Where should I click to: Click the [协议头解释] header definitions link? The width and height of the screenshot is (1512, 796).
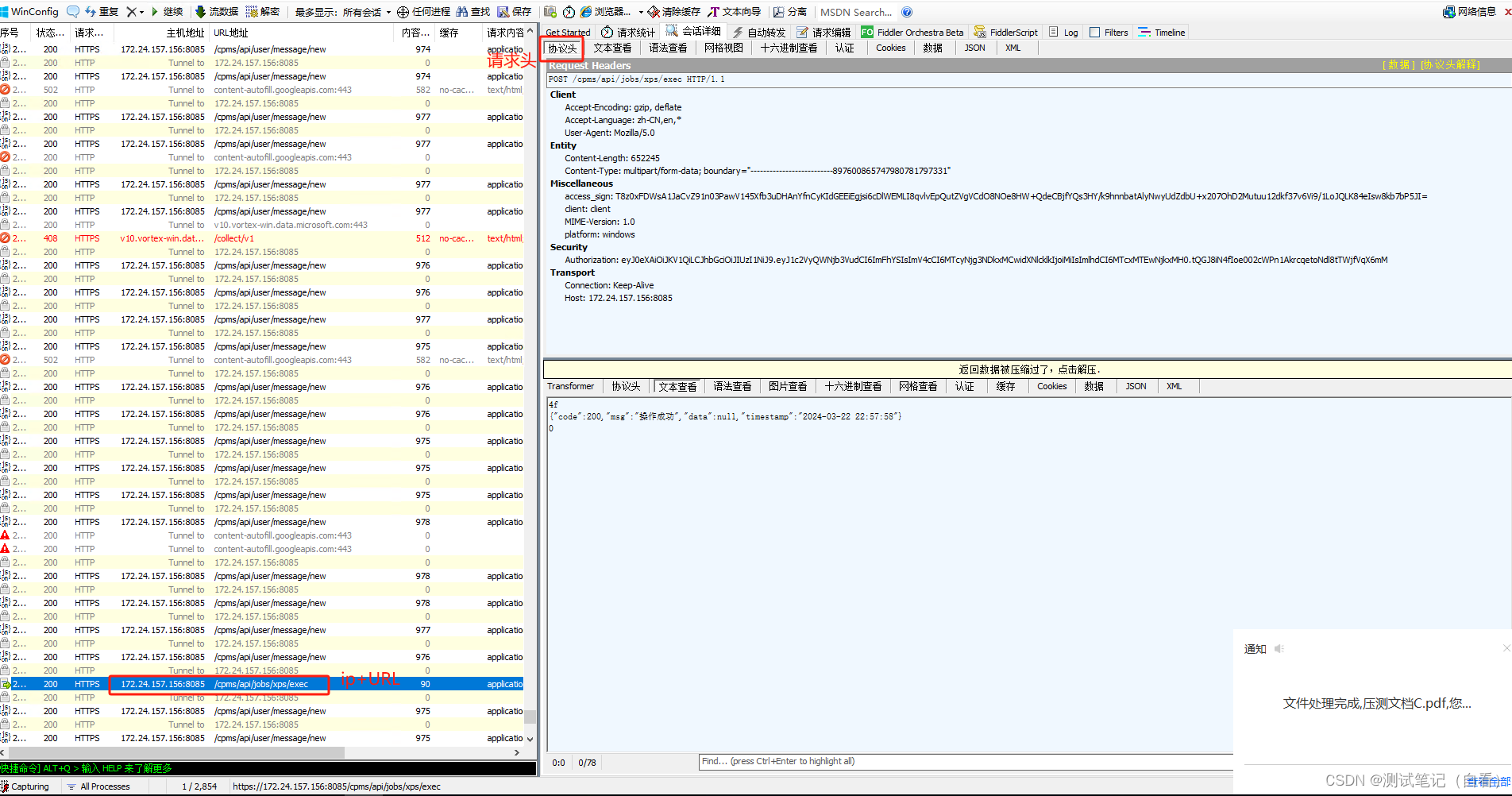(1450, 65)
